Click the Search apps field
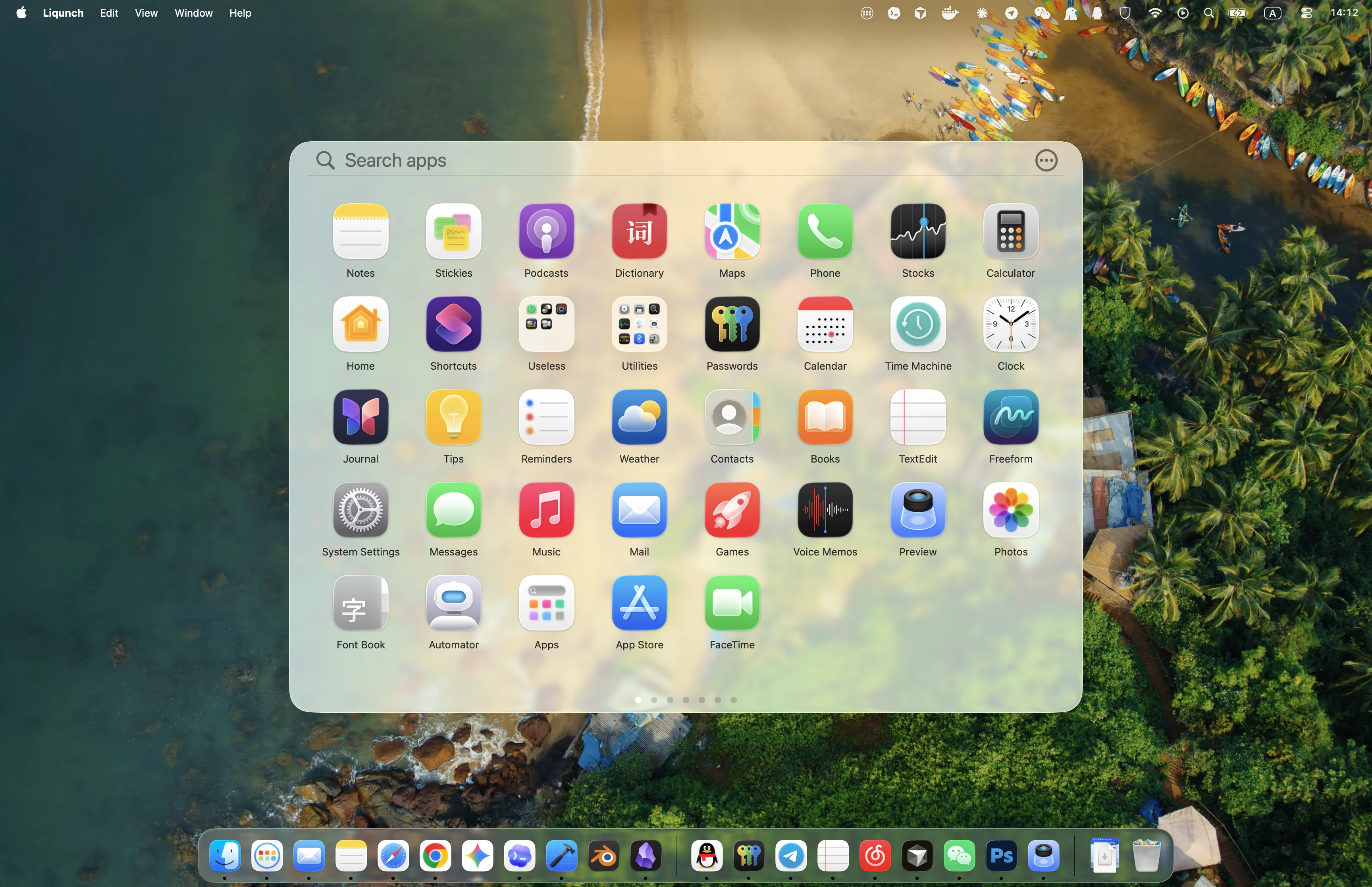Image resolution: width=1372 pixels, height=887 pixels. point(668,160)
